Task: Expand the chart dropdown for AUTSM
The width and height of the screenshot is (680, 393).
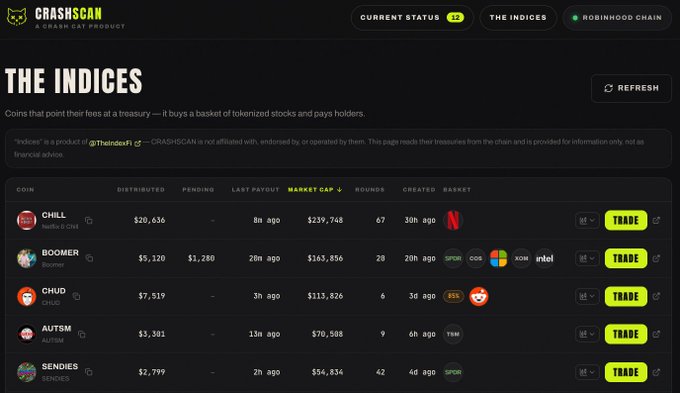Action: (587, 334)
